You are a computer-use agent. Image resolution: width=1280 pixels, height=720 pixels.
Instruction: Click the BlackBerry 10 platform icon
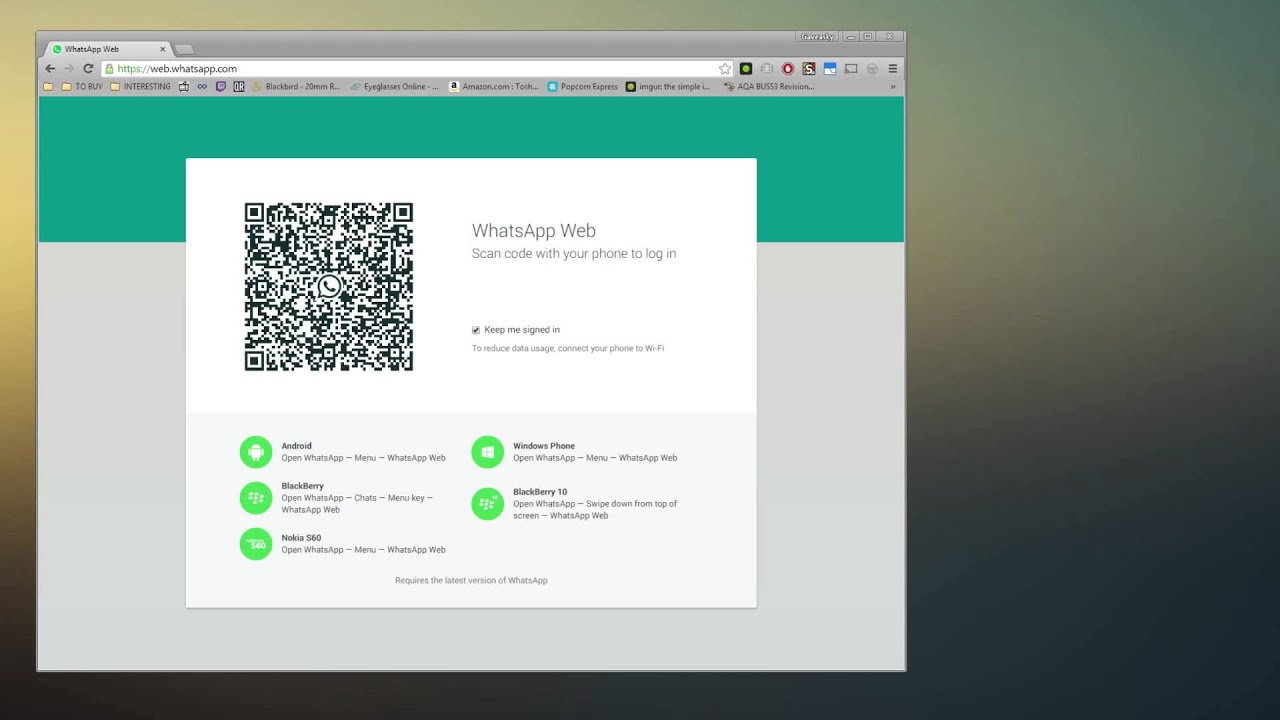(x=488, y=504)
